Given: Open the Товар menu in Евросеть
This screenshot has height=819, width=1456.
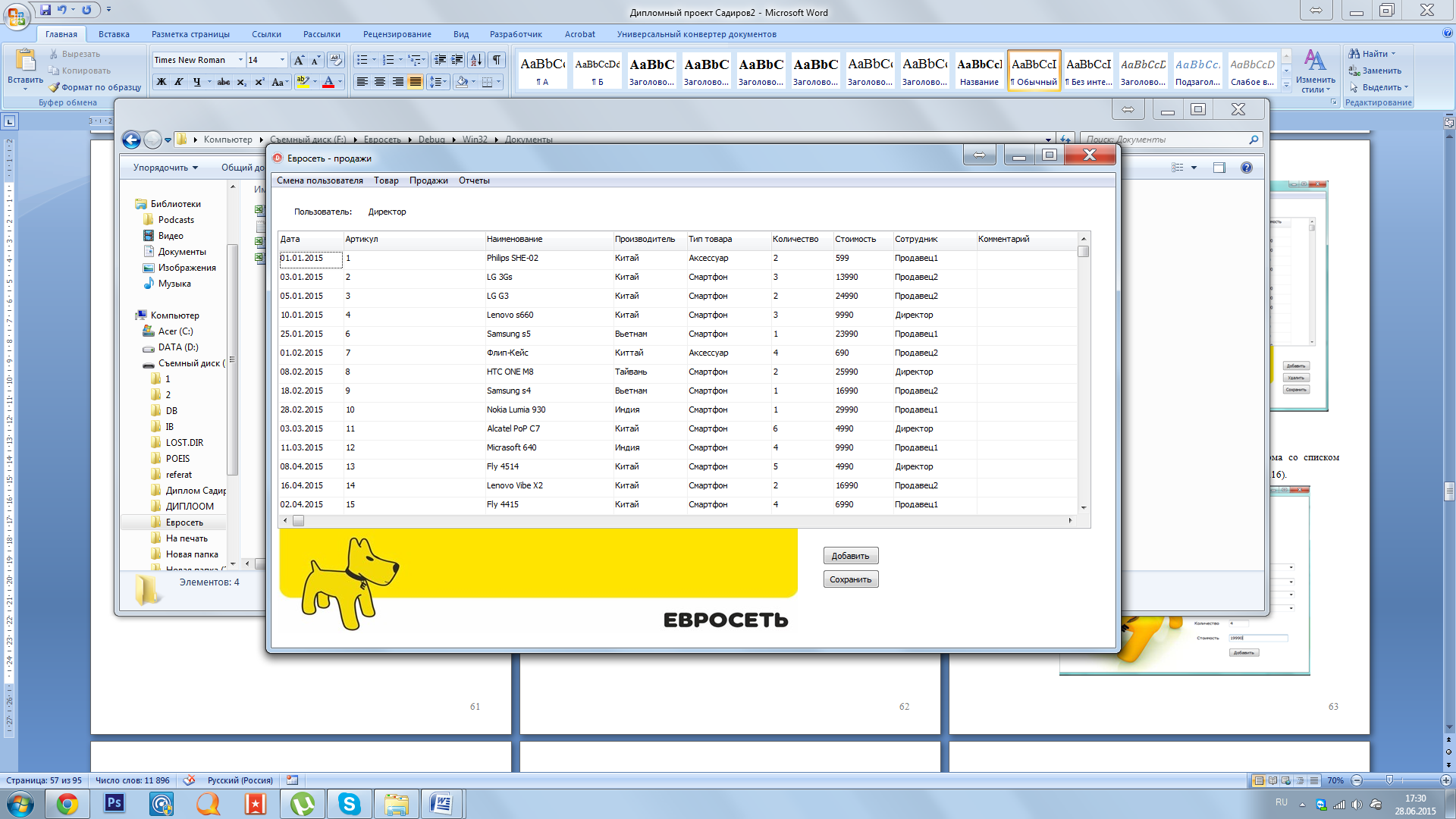Looking at the screenshot, I should pyautogui.click(x=386, y=180).
